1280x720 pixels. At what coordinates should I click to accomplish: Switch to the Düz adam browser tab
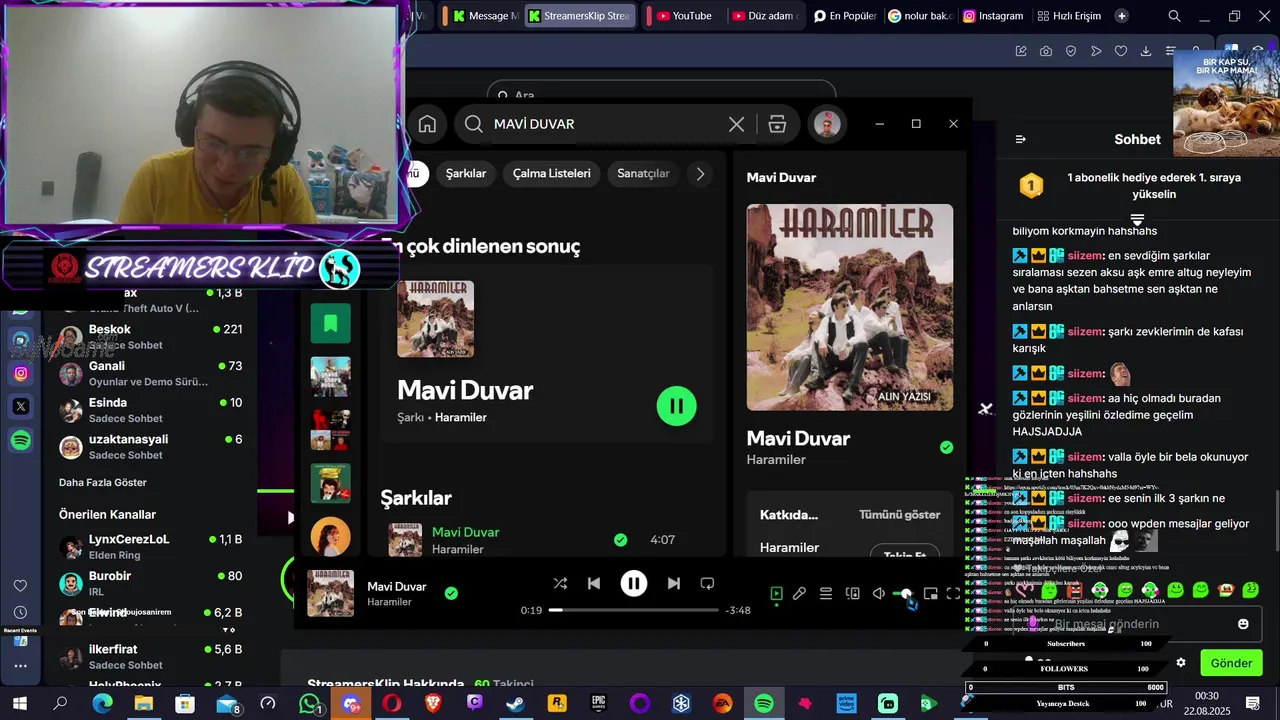pos(763,16)
